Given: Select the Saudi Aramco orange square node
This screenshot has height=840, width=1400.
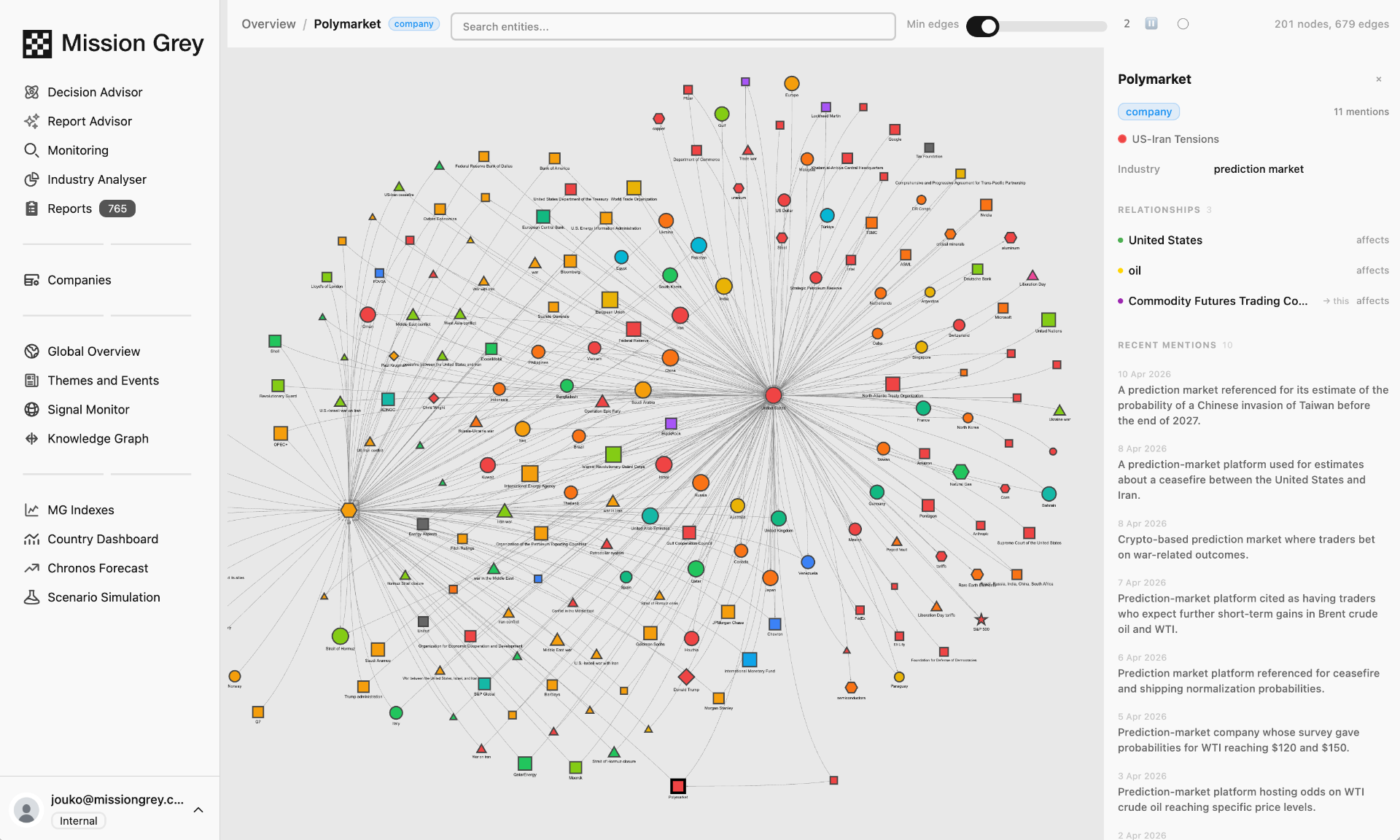Looking at the screenshot, I should pyautogui.click(x=378, y=649).
